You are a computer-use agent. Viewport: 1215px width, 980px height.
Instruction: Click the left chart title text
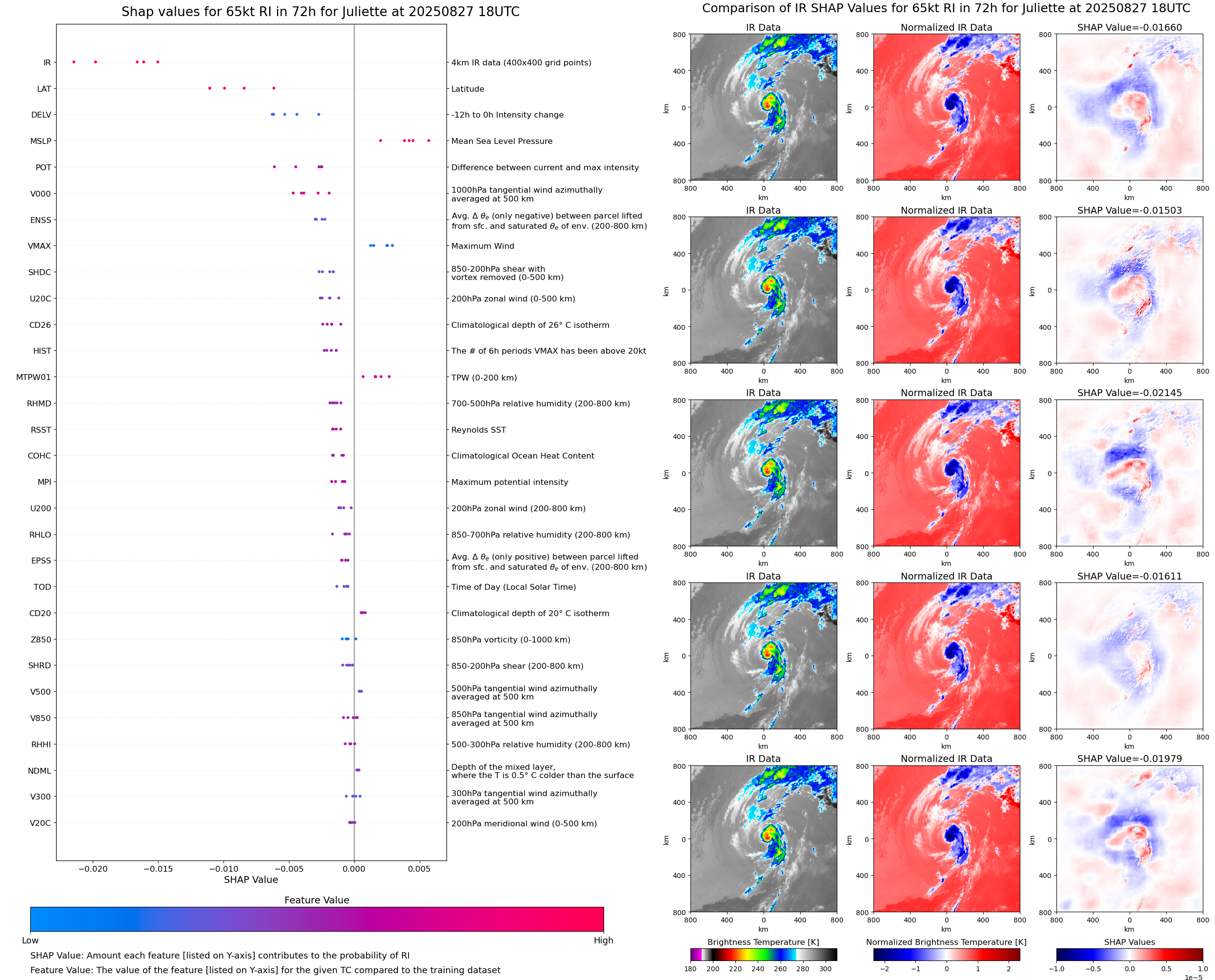point(320,12)
